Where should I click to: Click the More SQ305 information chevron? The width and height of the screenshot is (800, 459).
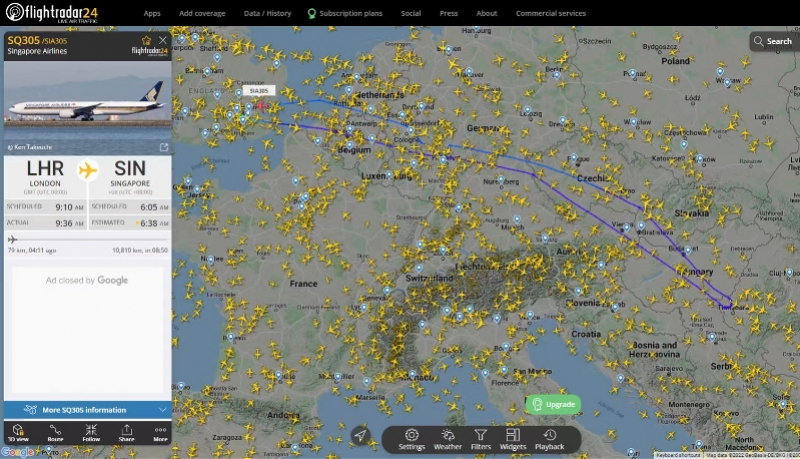162,410
